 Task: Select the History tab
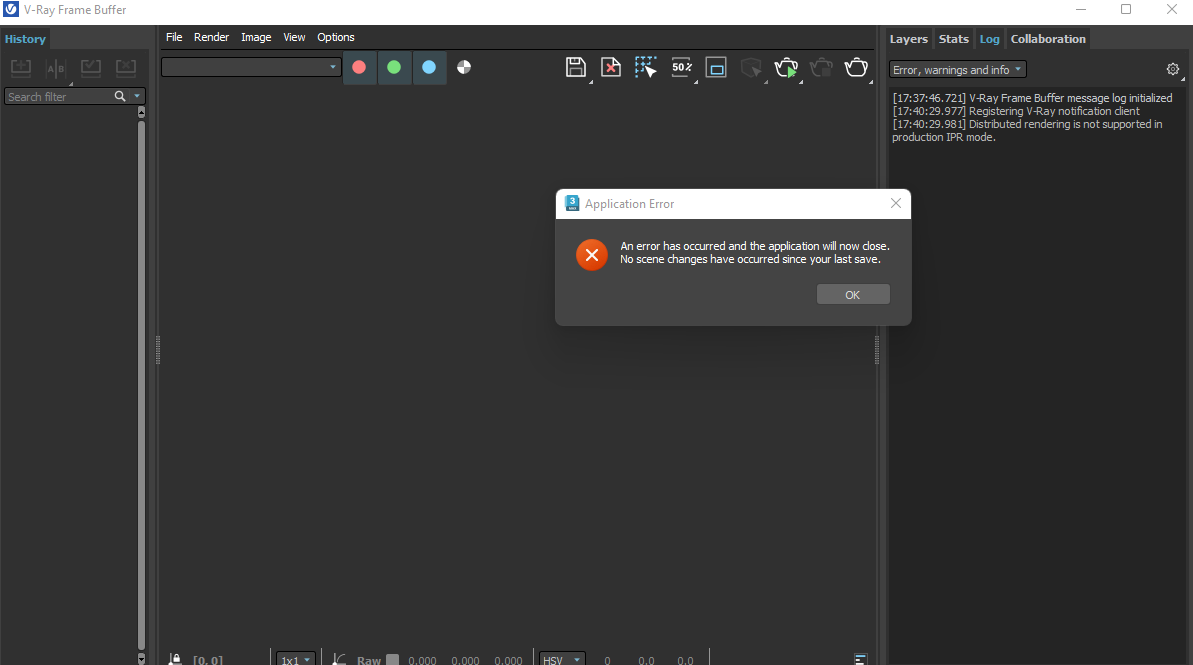(x=25, y=39)
